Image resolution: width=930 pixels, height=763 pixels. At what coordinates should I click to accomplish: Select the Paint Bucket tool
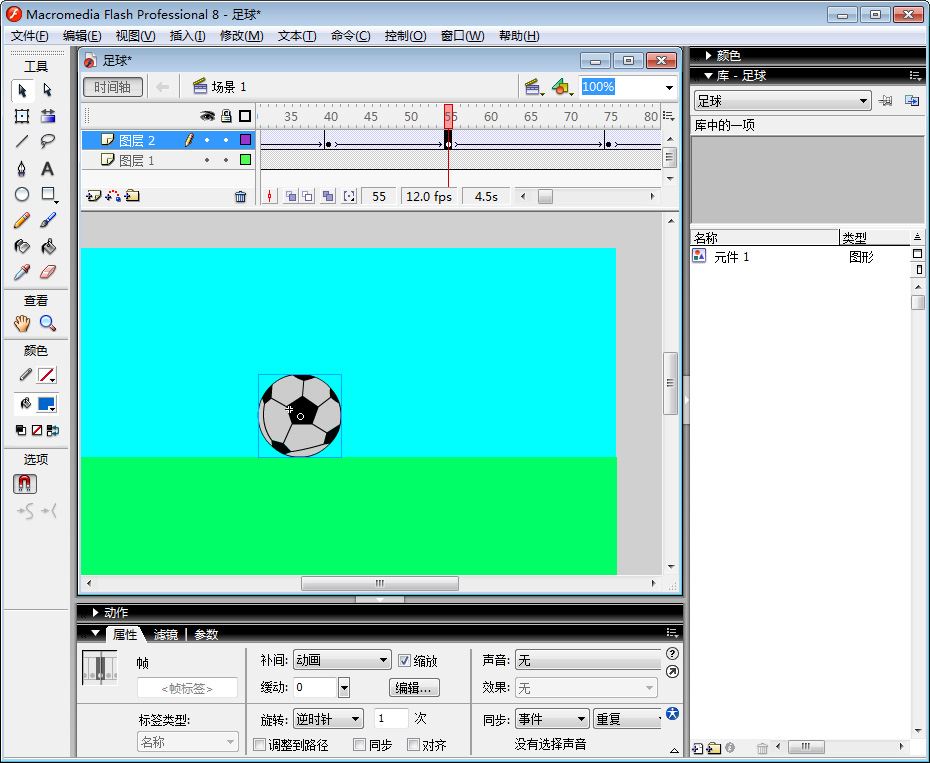(47, 246)
